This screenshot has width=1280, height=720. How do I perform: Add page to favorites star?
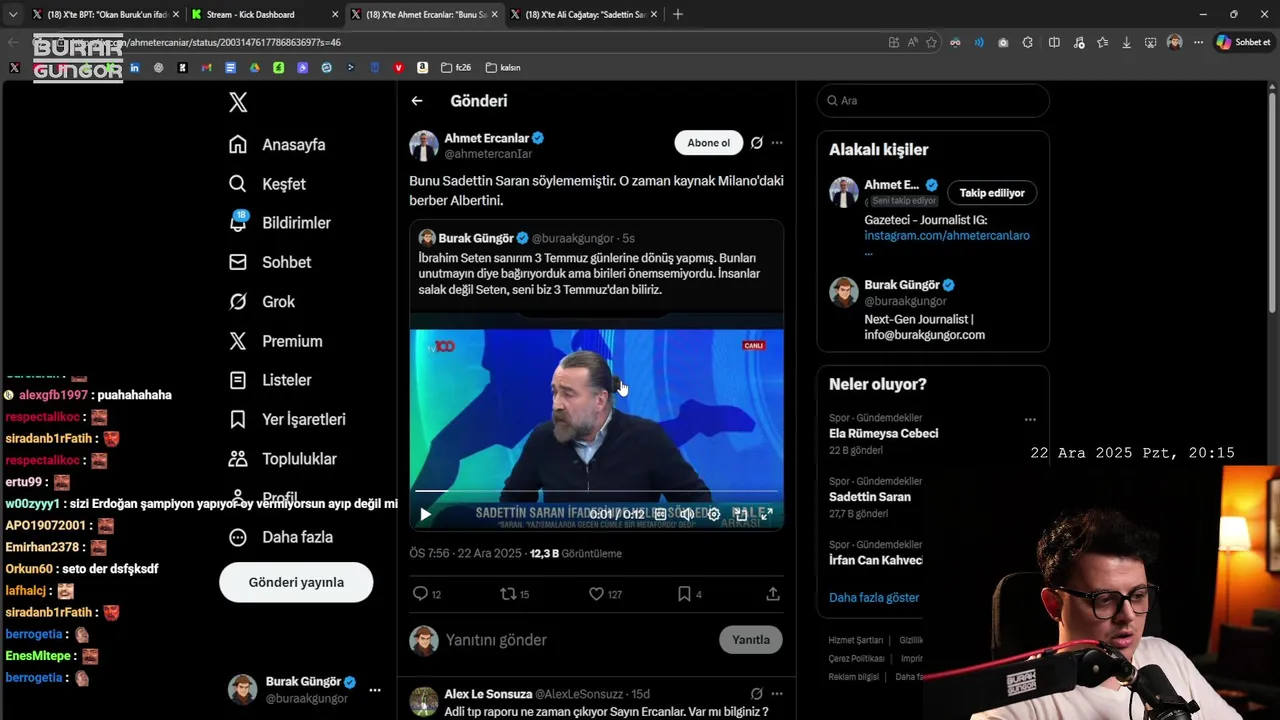[x=931, y=43]
